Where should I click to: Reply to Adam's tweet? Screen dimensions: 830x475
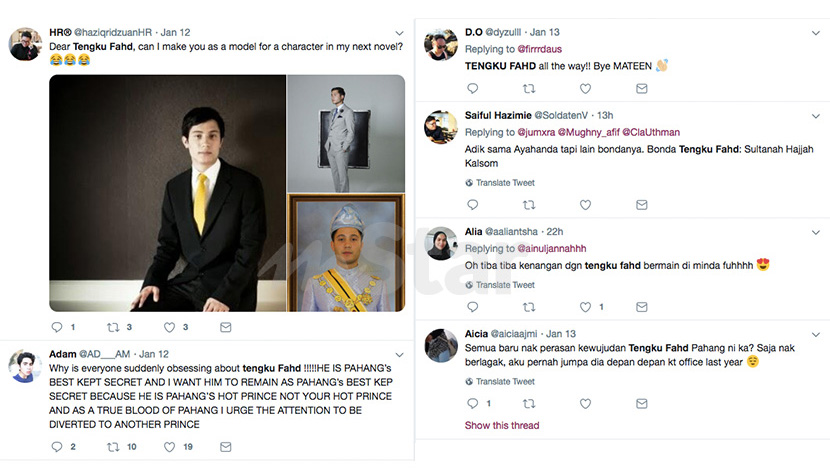[x=56, y=447]
